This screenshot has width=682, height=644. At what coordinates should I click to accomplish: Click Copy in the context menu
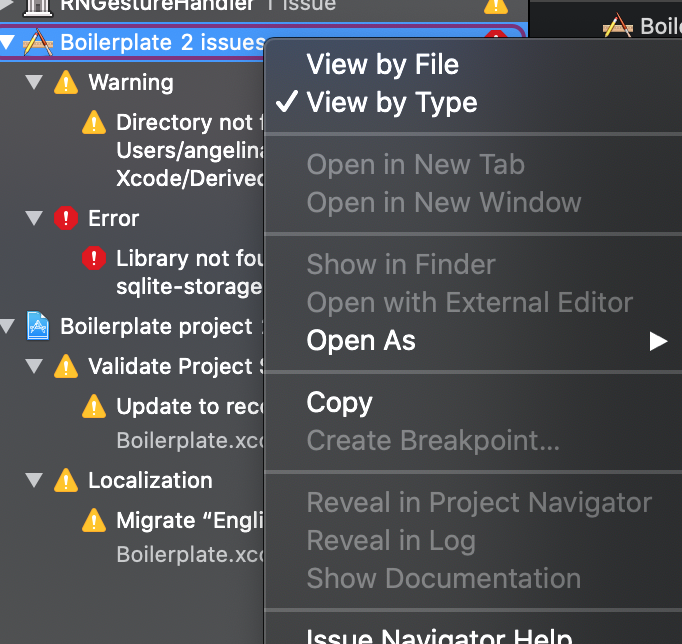[x=339, y=402]
